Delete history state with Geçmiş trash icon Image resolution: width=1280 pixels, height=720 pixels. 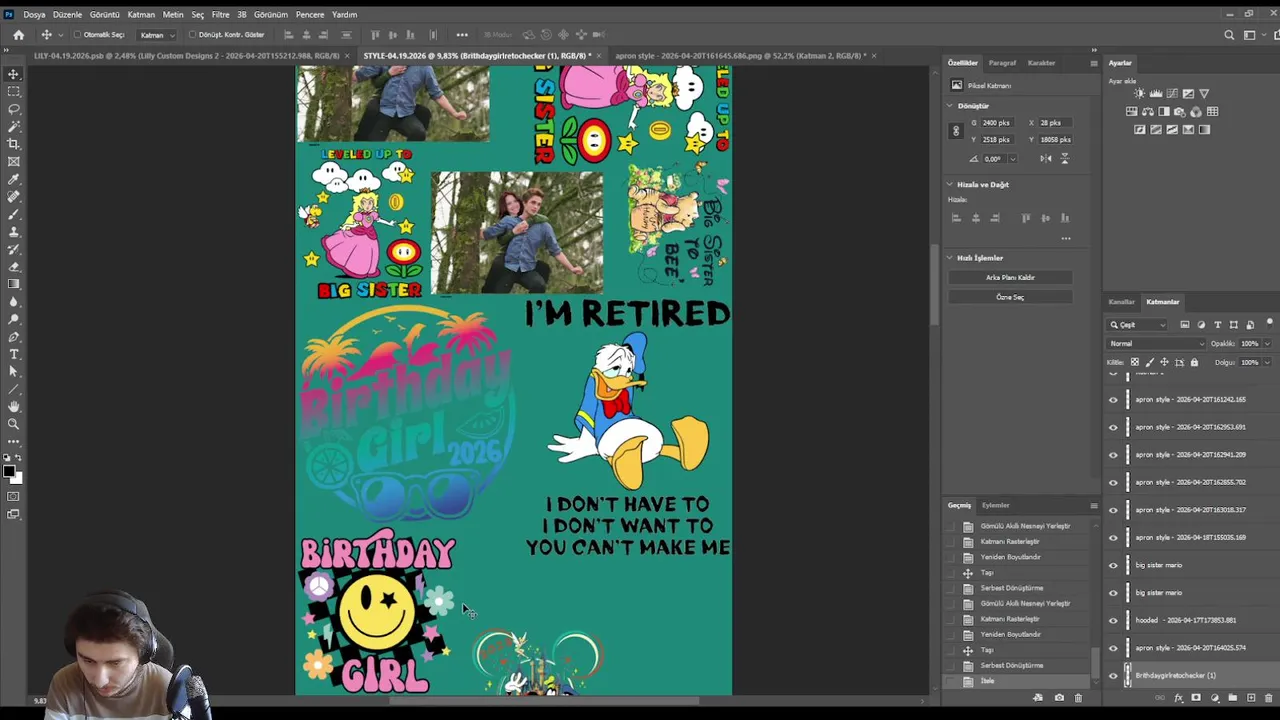[1078, 697]
